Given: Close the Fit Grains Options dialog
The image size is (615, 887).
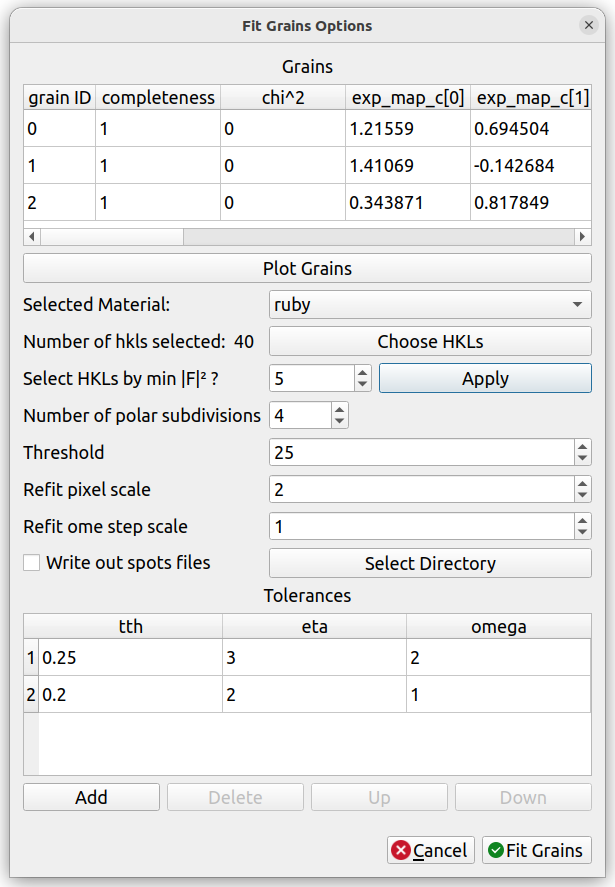Looking at the screenshot, I should point(588,25).
